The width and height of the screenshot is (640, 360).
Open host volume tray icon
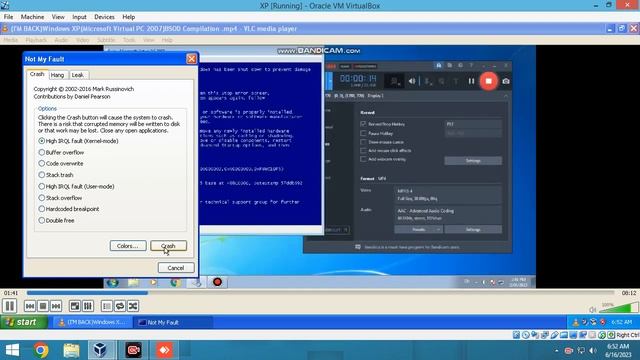point(593,351)
